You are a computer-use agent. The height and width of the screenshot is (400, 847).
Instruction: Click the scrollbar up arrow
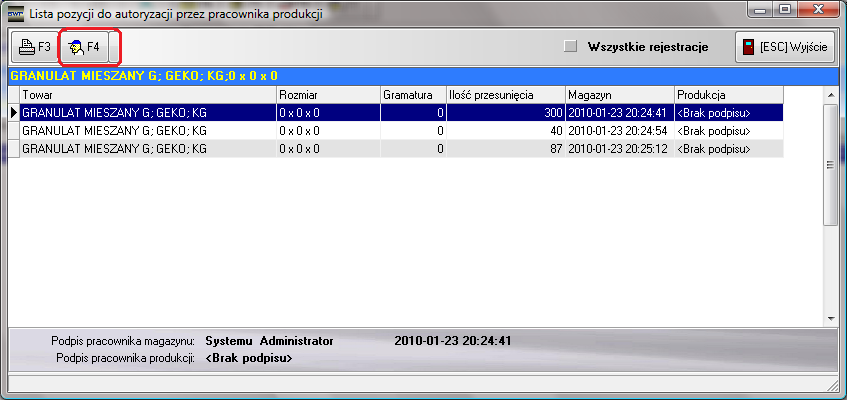[829, 94]
